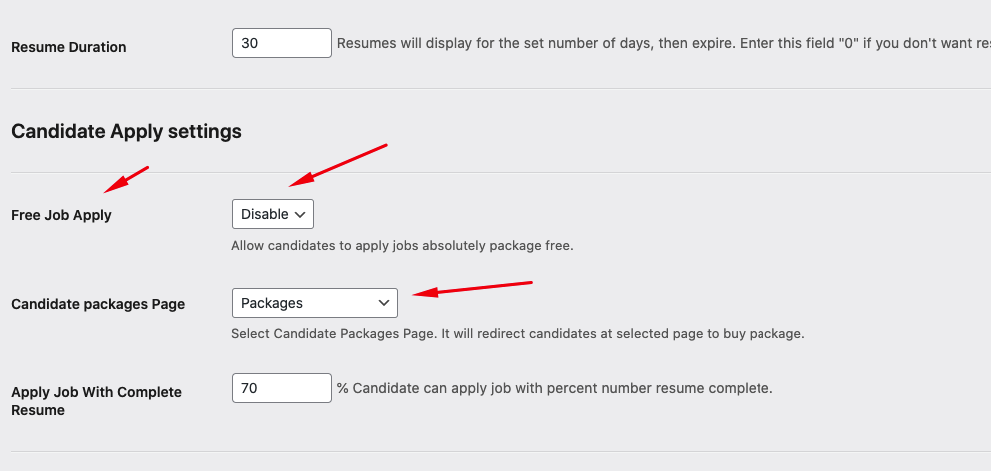991x471 pixels.
Task: Click the chevron arrow in the Packages select
Action: point(383,303)
